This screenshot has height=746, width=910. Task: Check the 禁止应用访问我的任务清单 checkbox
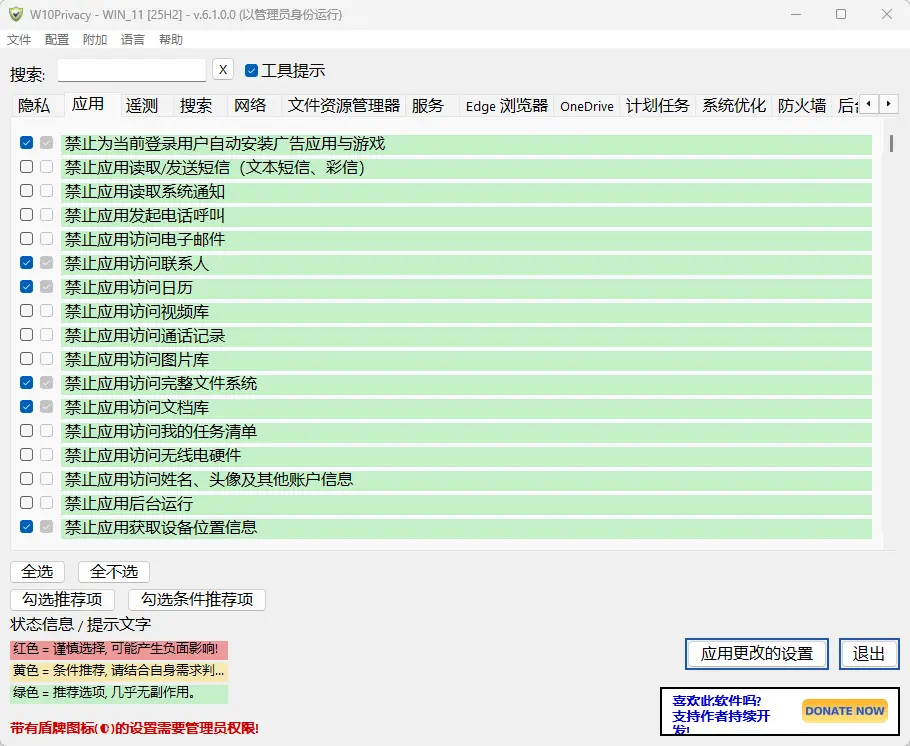[x=26, y=431]
